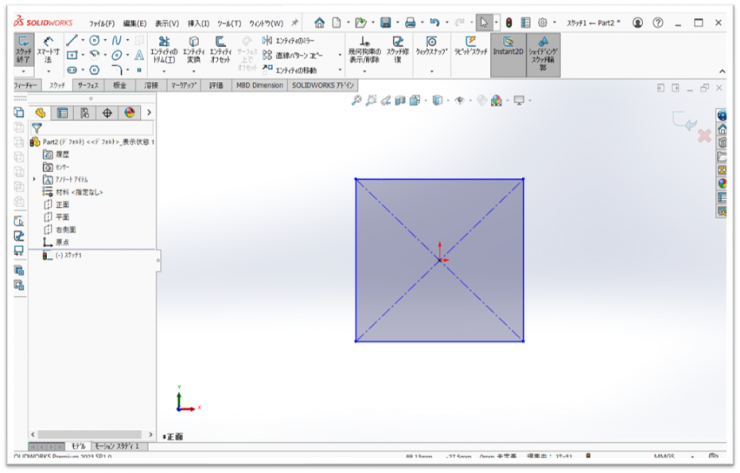Click the Home icon in the title bar
This screenshot has height=473, width=740.
click(x=319, y=22)
